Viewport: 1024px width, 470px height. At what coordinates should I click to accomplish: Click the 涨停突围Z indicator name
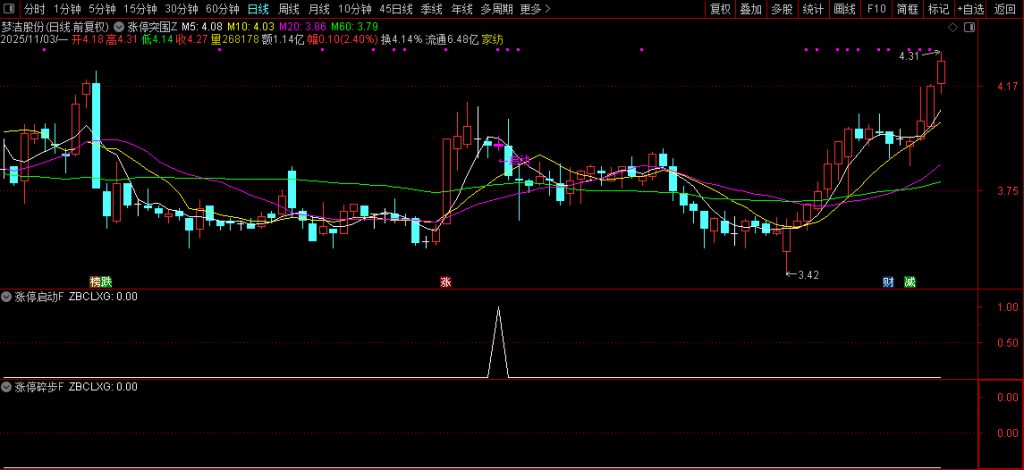click(x=152, y=27)
